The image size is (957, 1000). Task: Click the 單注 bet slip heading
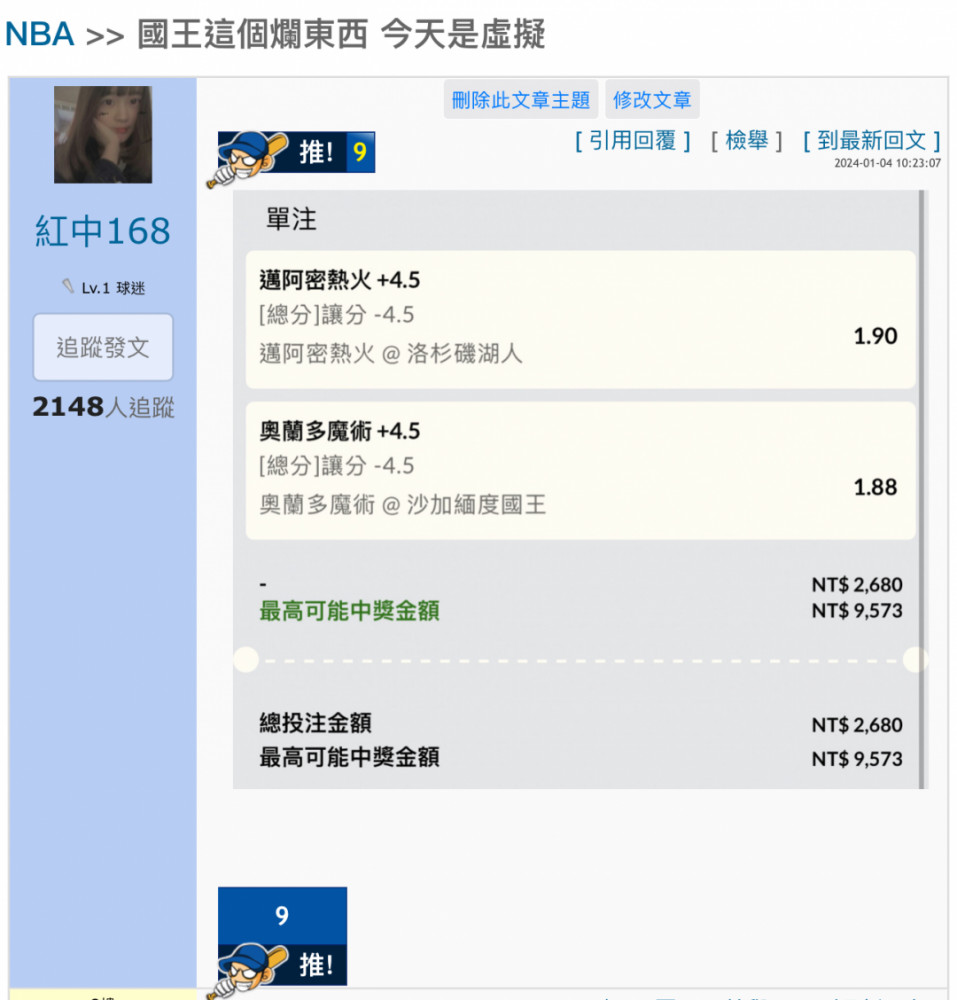tap(291, 219)
